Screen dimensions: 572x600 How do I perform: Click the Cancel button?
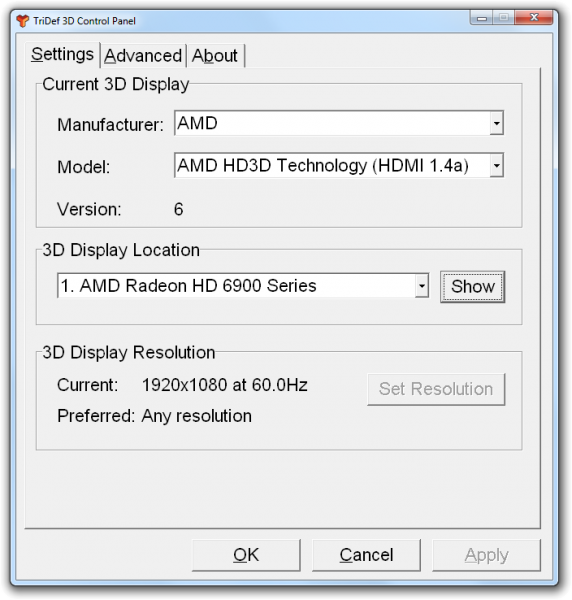click(366, 555)
